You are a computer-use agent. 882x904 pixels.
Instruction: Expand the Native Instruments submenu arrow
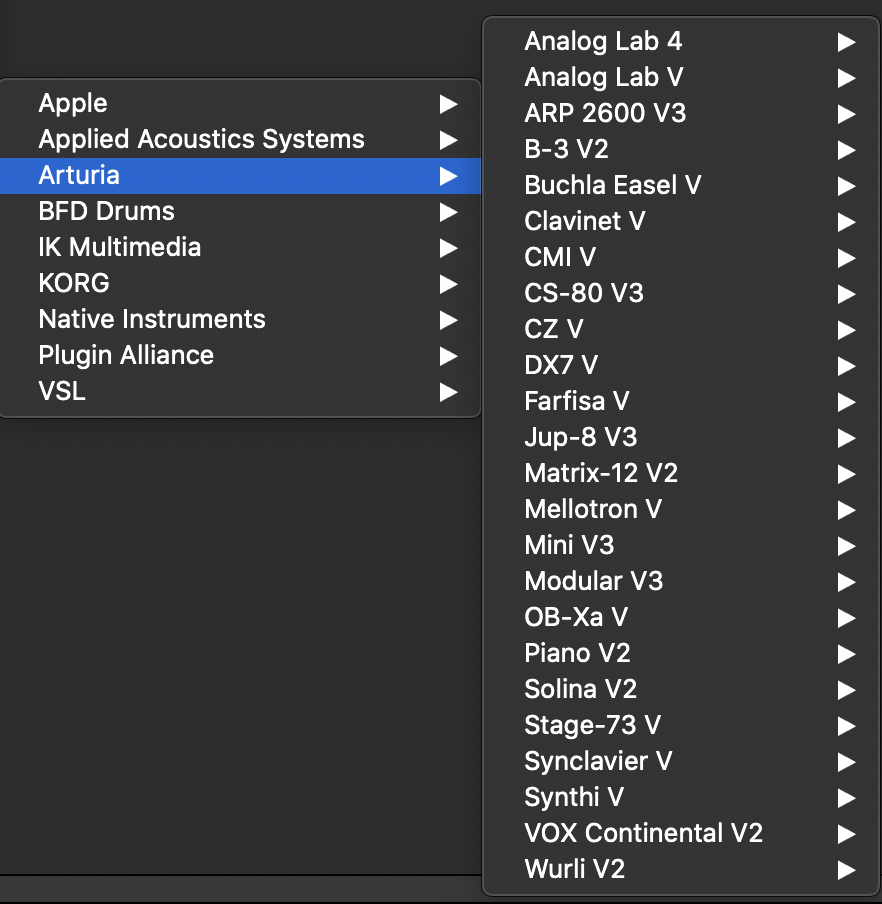click(x=448, y=319)
